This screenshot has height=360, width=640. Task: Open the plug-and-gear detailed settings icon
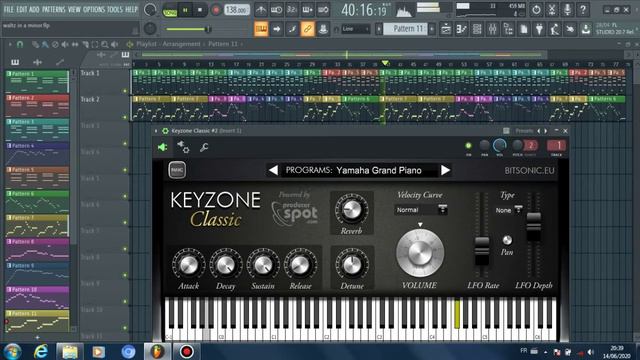pyautogui.click(x=183, y=147)
